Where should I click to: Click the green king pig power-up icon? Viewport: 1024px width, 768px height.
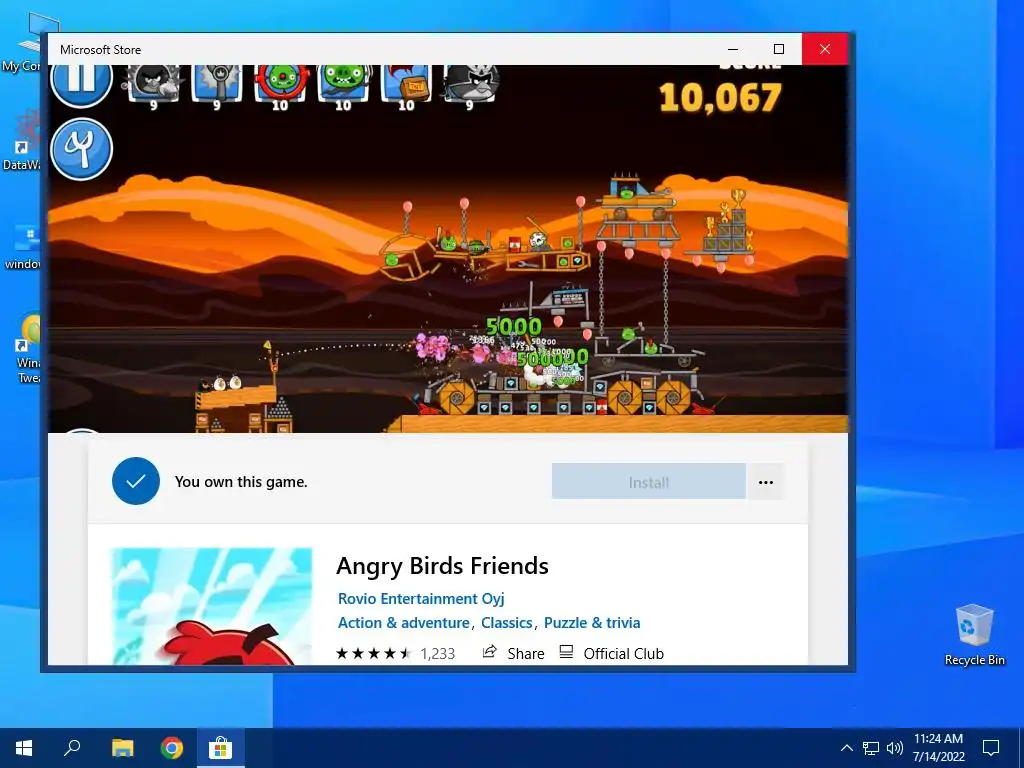344,85
